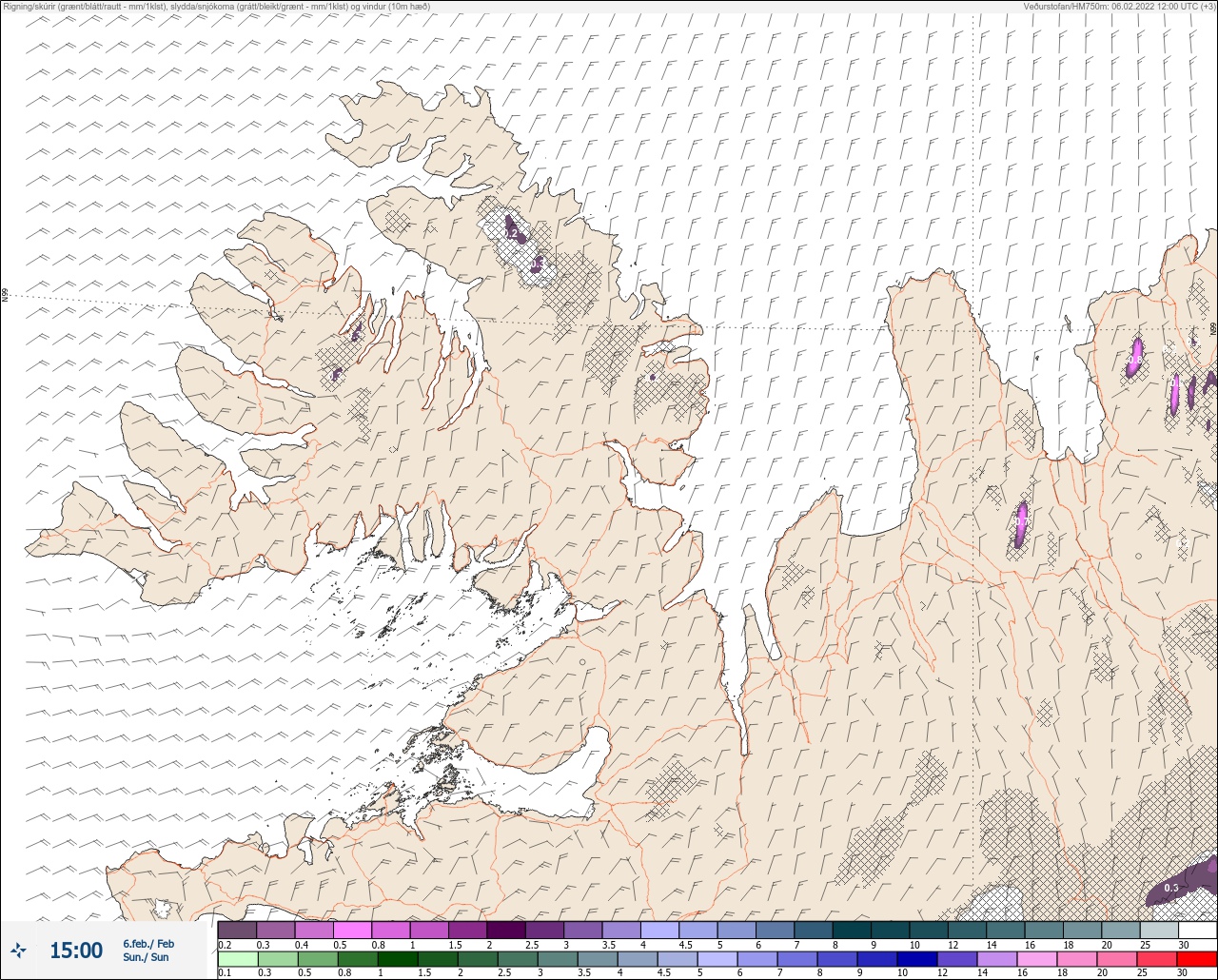Click the date text '6.feb./ Feb'

148,943
